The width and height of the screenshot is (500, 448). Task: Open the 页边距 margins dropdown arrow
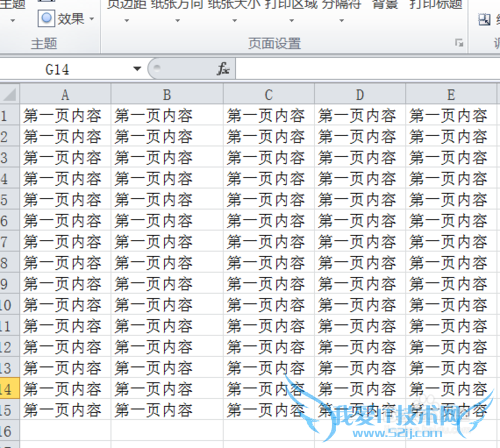coord(126,20)
